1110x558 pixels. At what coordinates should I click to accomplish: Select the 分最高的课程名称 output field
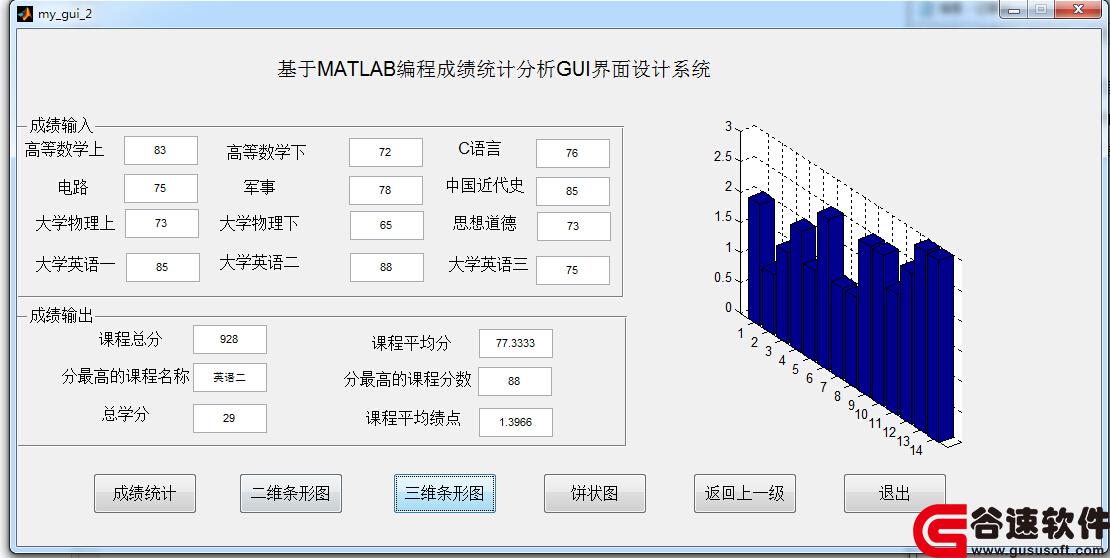click(229, 377)
